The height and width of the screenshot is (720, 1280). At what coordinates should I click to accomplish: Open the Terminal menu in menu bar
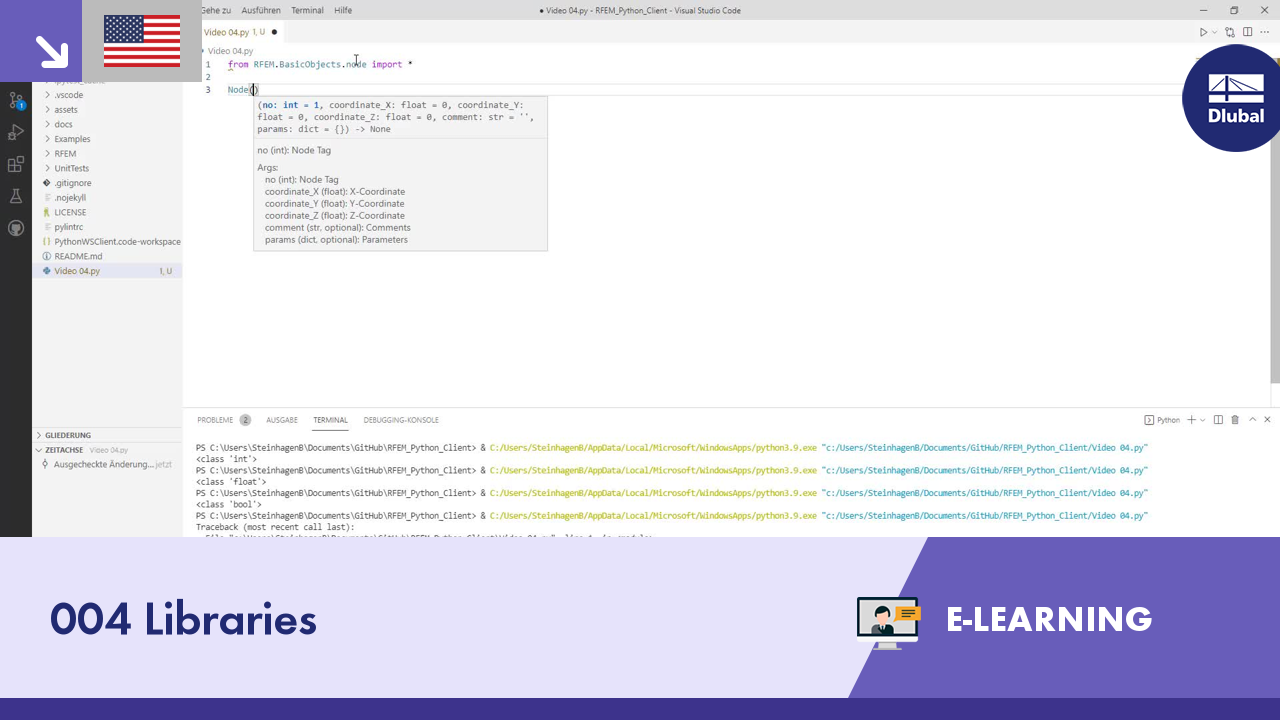point(307,10)
